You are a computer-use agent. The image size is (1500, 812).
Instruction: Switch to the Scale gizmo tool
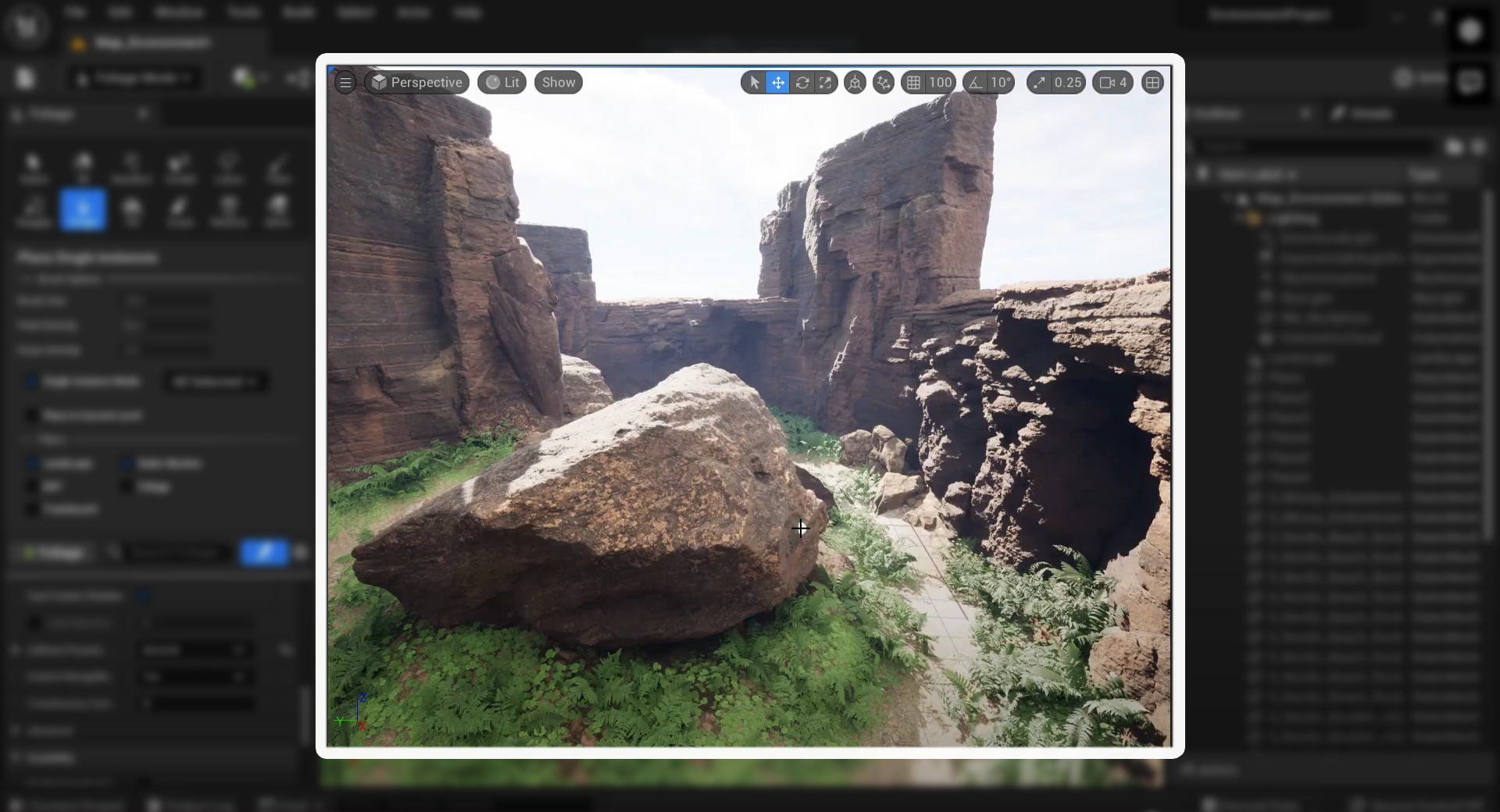(826, 83)
